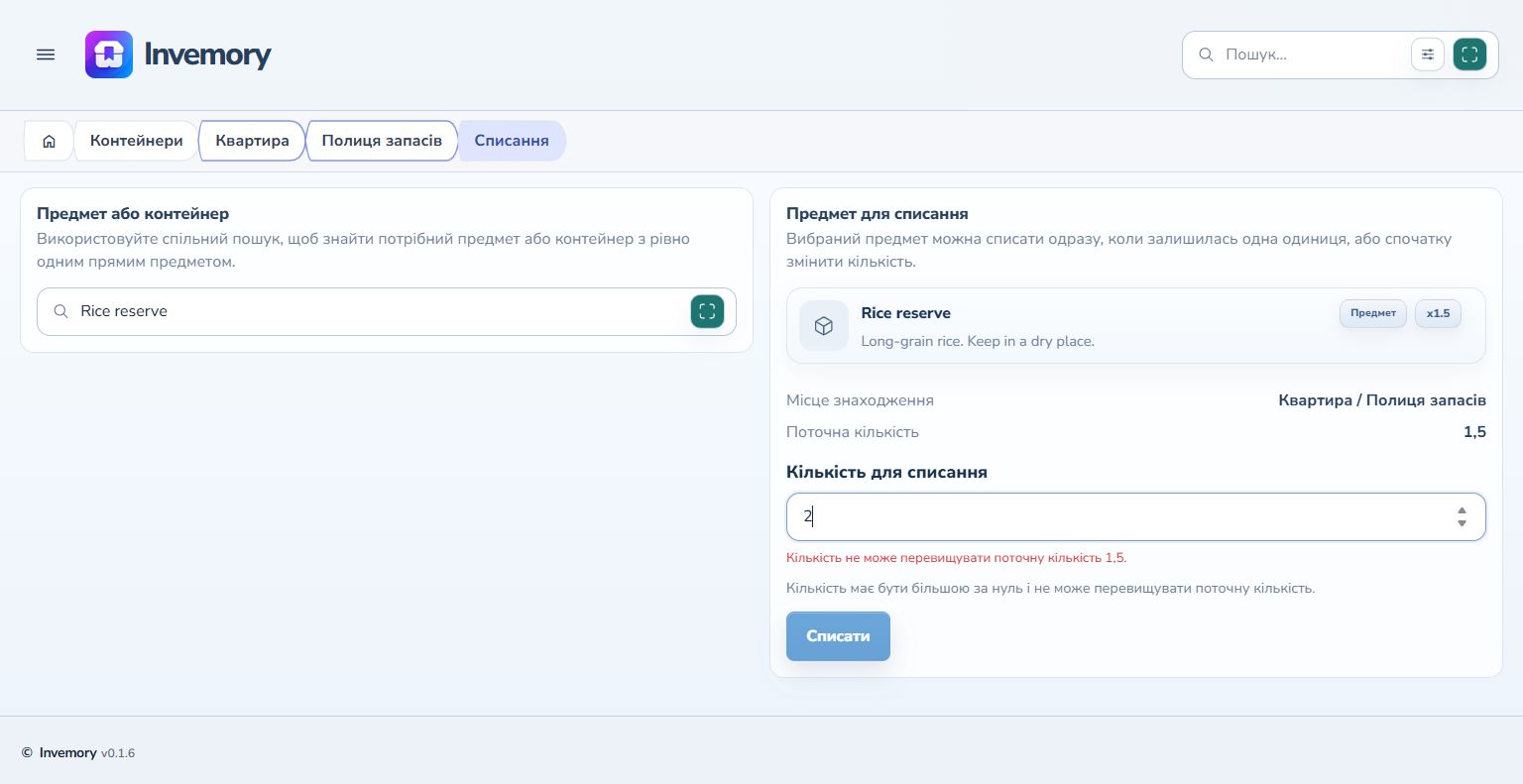Click the Invemory footer link
The width and height of the screenshot is (1523, 784).
67,753
